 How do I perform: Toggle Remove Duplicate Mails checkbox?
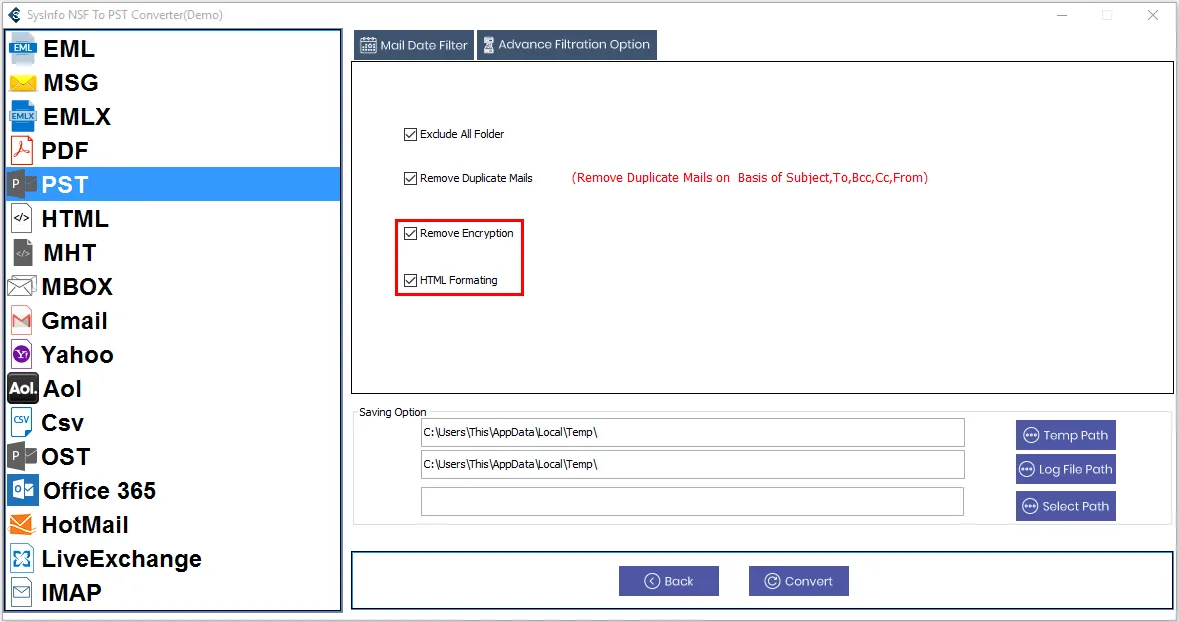coord(410,178)
